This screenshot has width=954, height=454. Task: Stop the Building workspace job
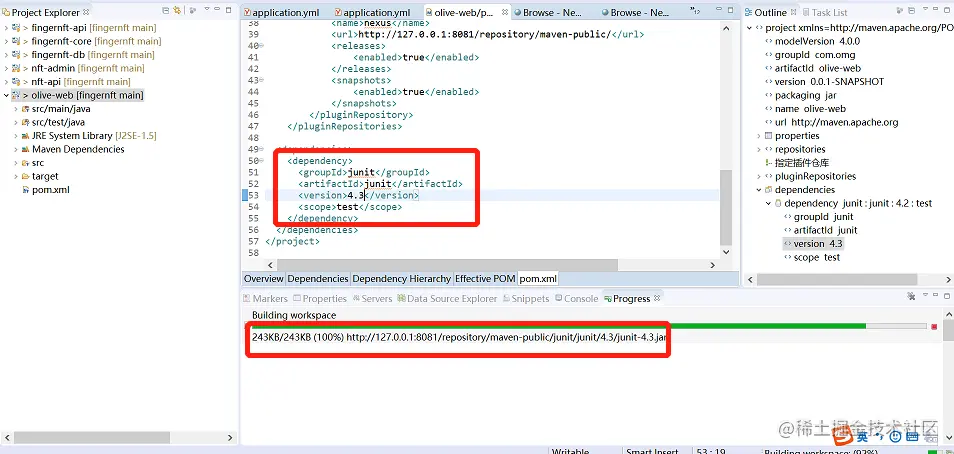[934, 327]
